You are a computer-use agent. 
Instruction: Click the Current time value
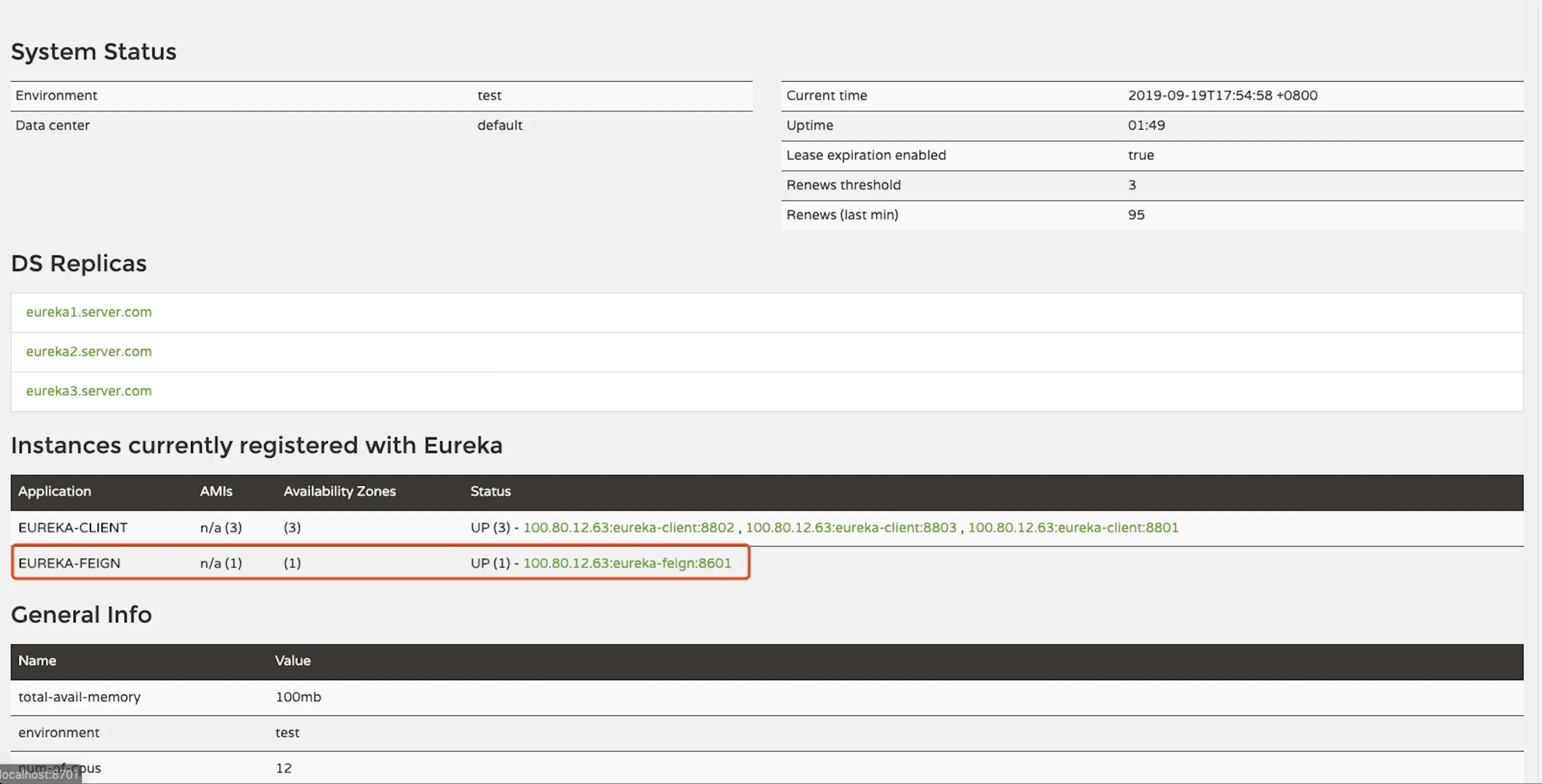[1222, 95]
